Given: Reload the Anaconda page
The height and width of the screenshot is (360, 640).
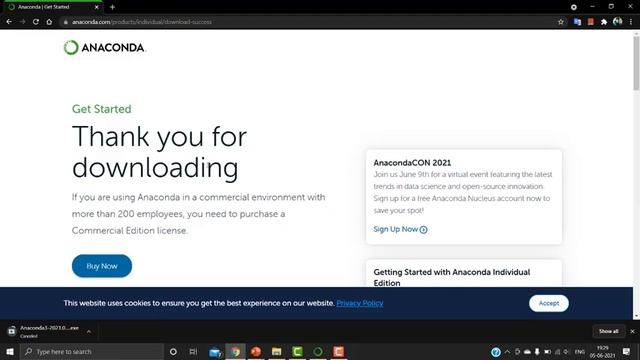Looking at the screenshot, I should (x=36, y=22).
